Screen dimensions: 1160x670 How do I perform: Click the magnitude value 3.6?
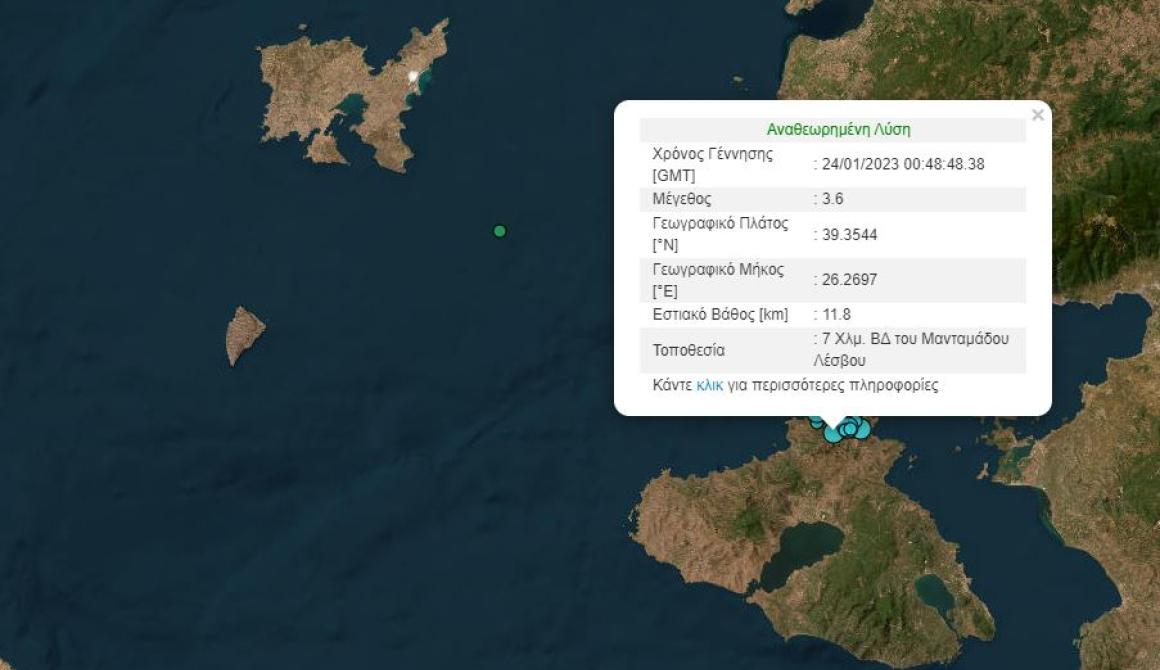click(x=831, y=199)
